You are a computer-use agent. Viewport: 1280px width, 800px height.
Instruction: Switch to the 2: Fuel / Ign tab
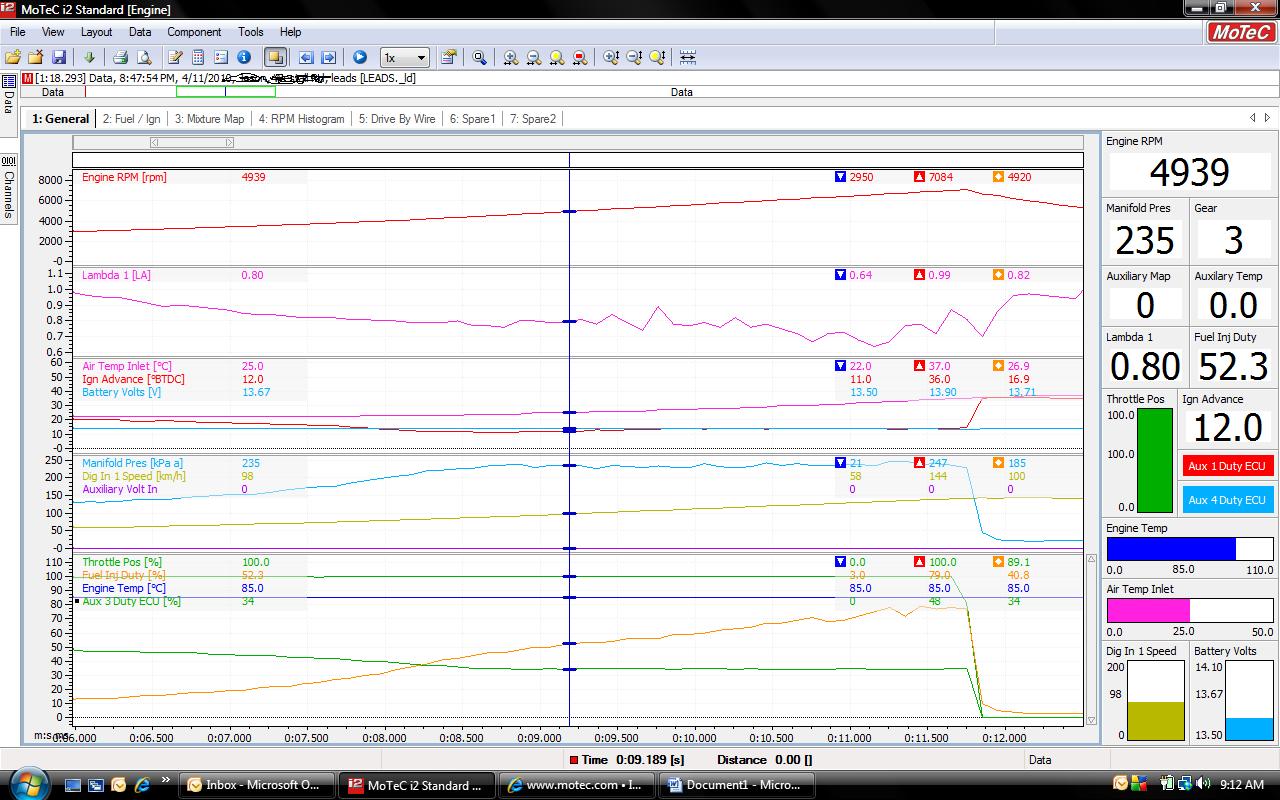coord(131,119)
